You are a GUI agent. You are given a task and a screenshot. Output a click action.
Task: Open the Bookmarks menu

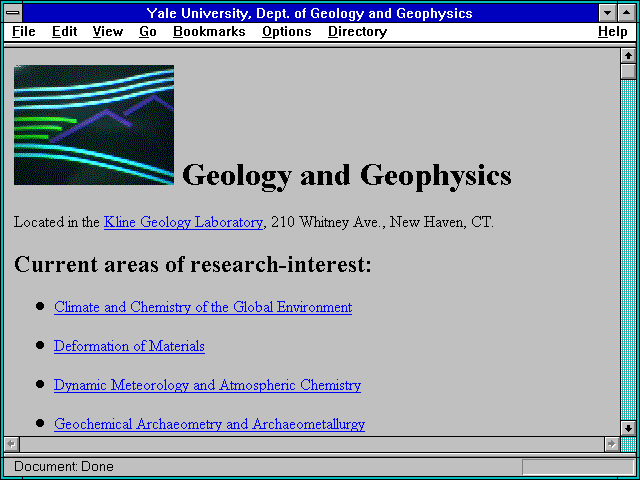tap(209, 31)
